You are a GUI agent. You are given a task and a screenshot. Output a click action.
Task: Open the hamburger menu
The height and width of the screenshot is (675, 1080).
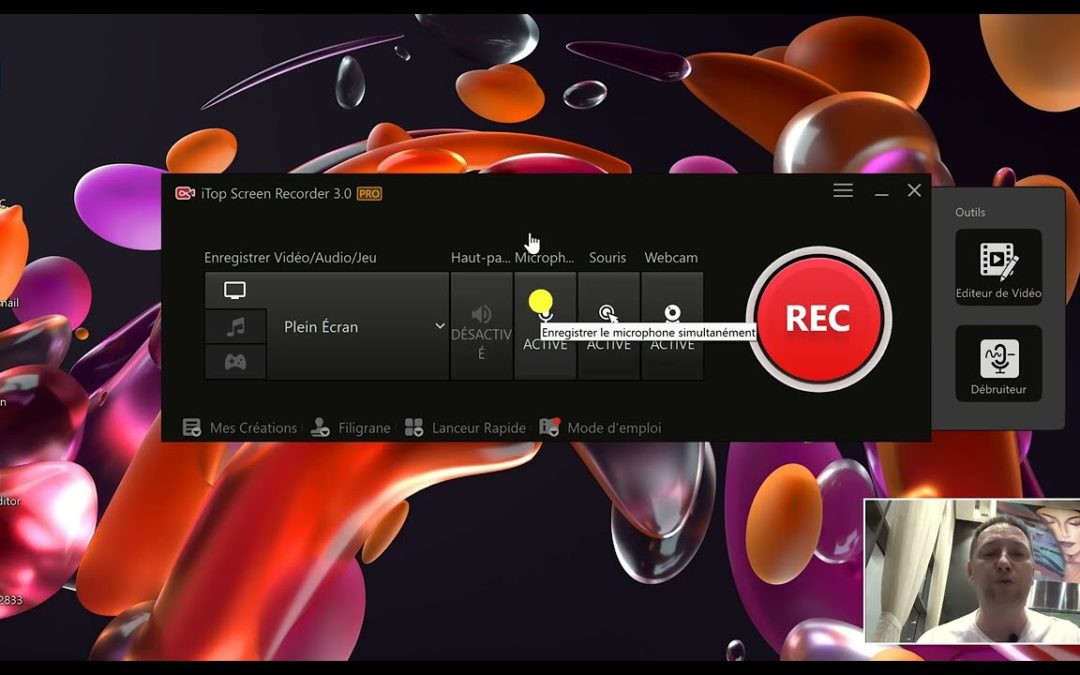coord(843,191)
